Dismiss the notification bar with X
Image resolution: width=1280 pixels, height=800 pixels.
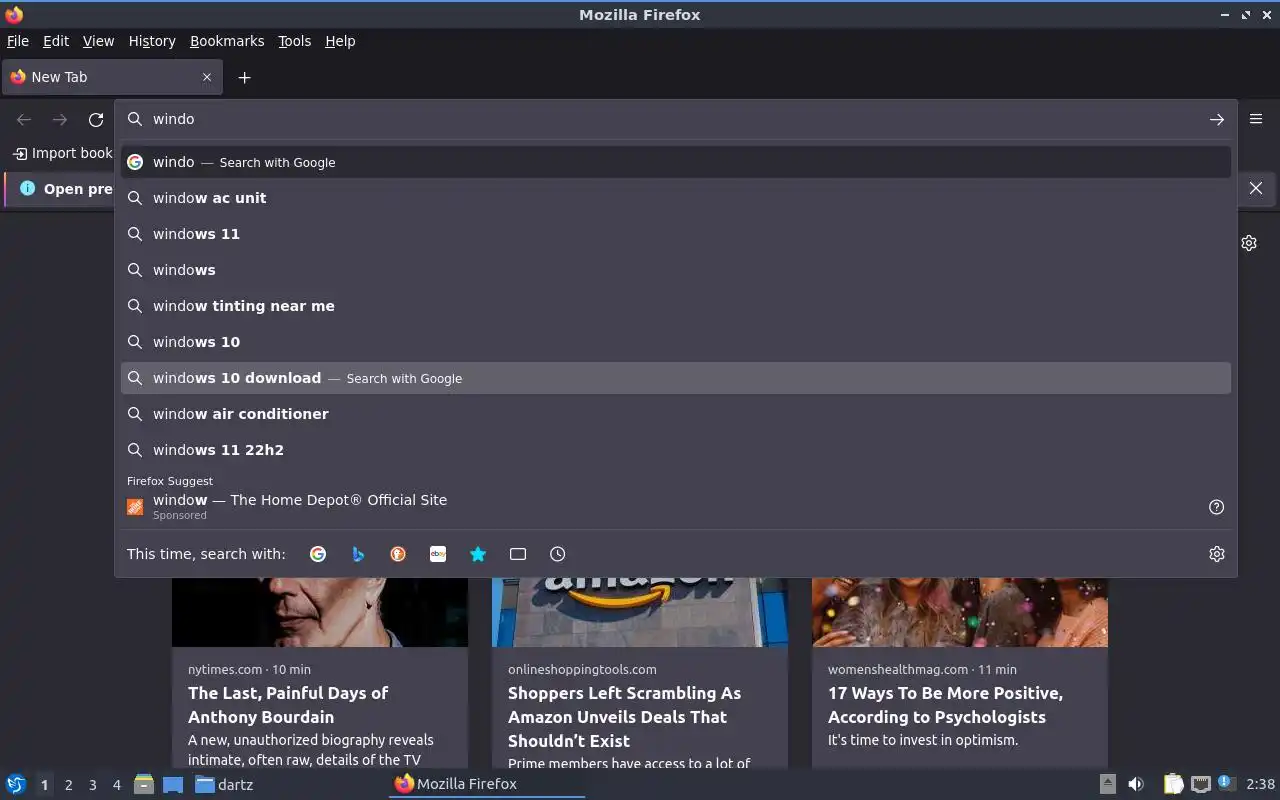pyautogui.click(x=1256, y=188)
